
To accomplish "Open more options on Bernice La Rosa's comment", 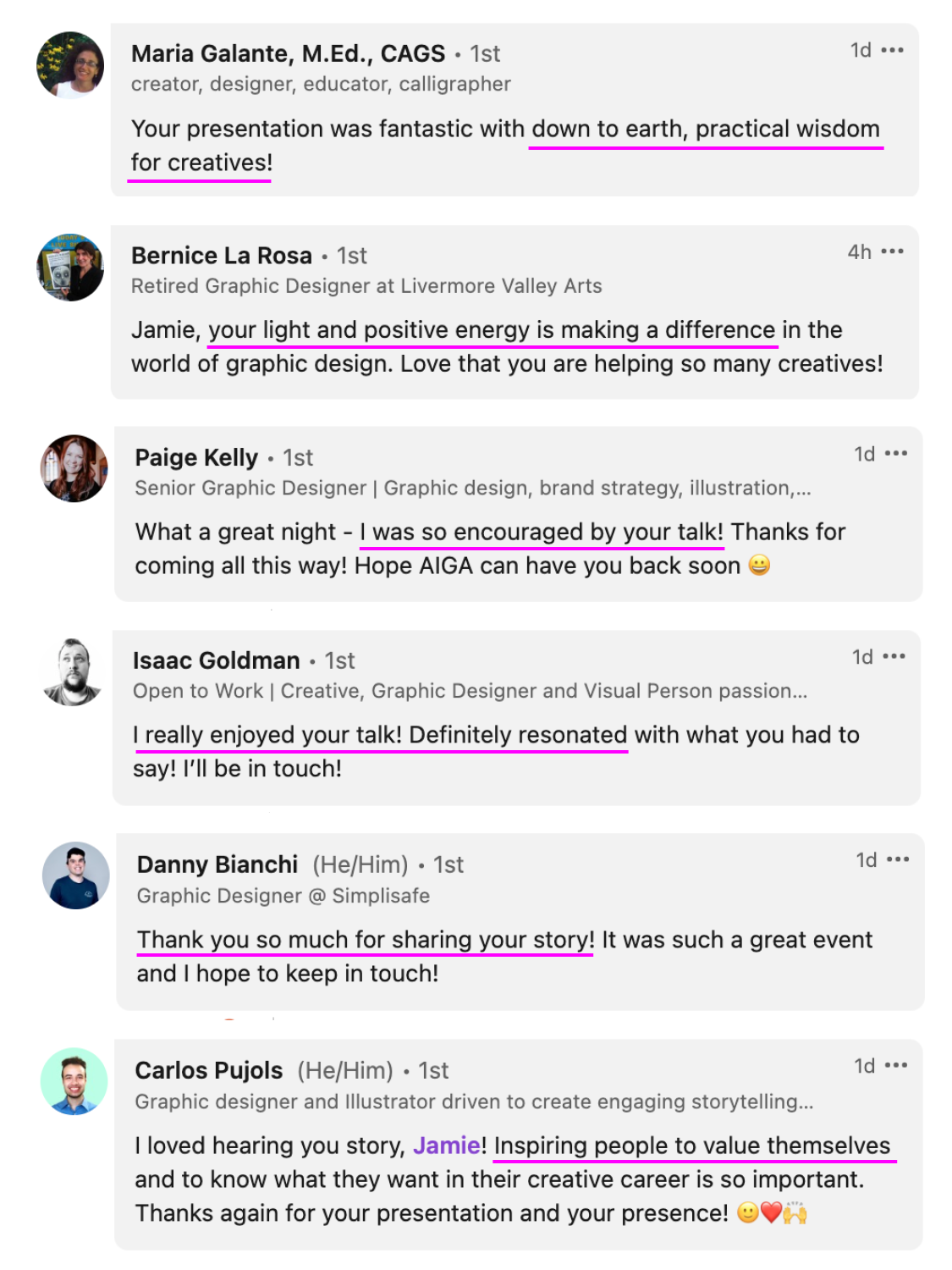I will point(892,251).
